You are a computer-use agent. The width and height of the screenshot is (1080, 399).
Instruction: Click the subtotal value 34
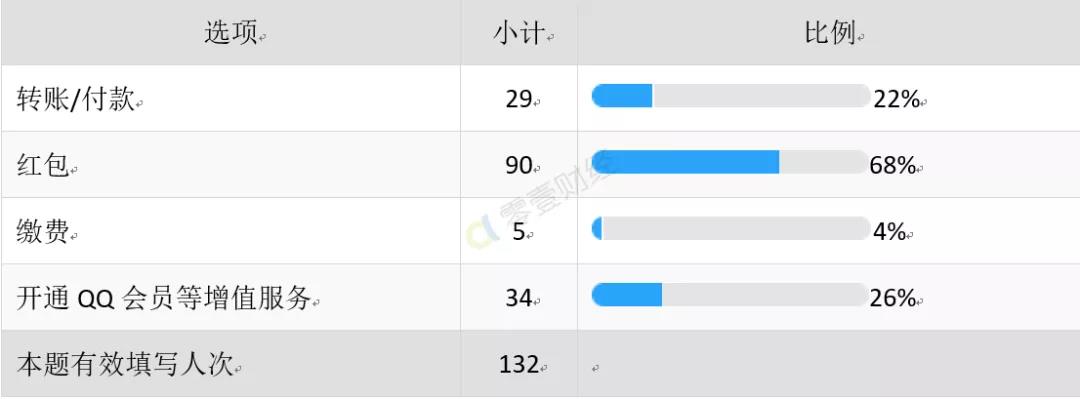[x=519, y=298]
